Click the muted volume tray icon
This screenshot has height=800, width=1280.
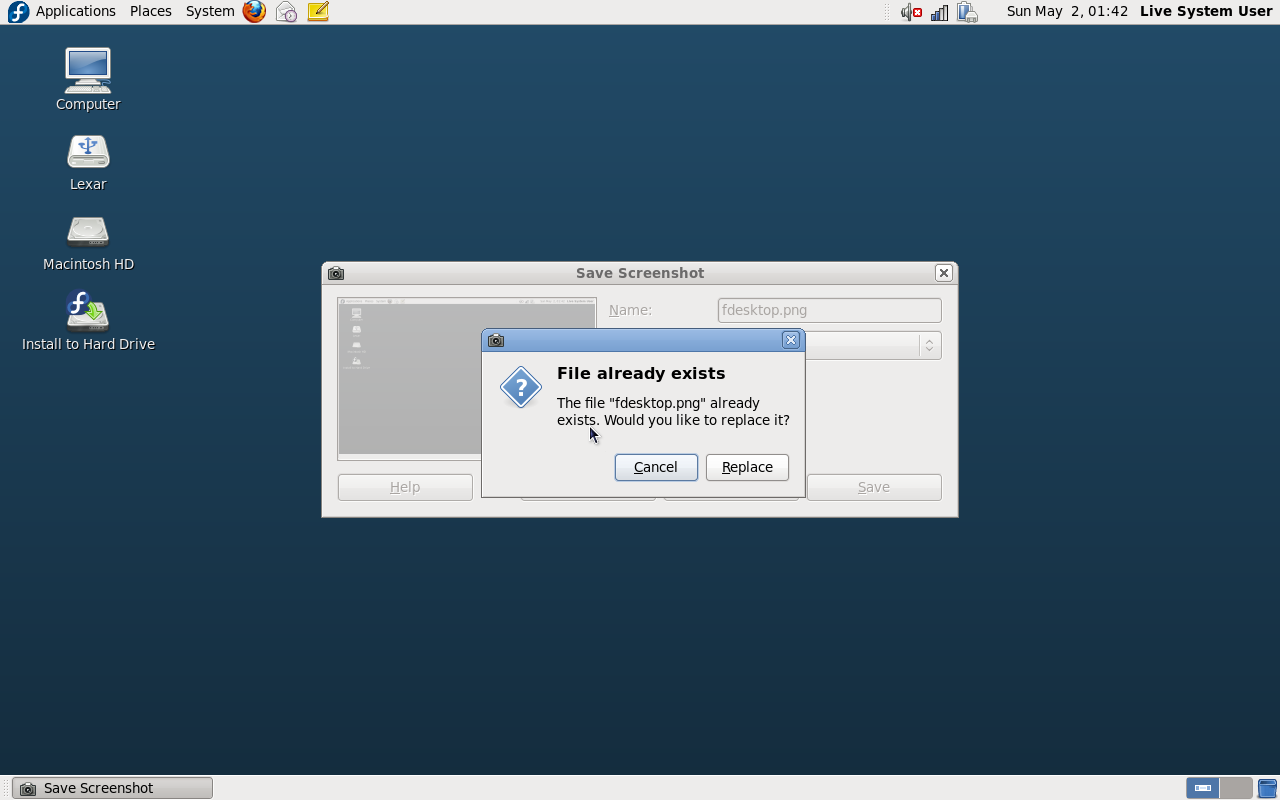[x=911, y=12]
